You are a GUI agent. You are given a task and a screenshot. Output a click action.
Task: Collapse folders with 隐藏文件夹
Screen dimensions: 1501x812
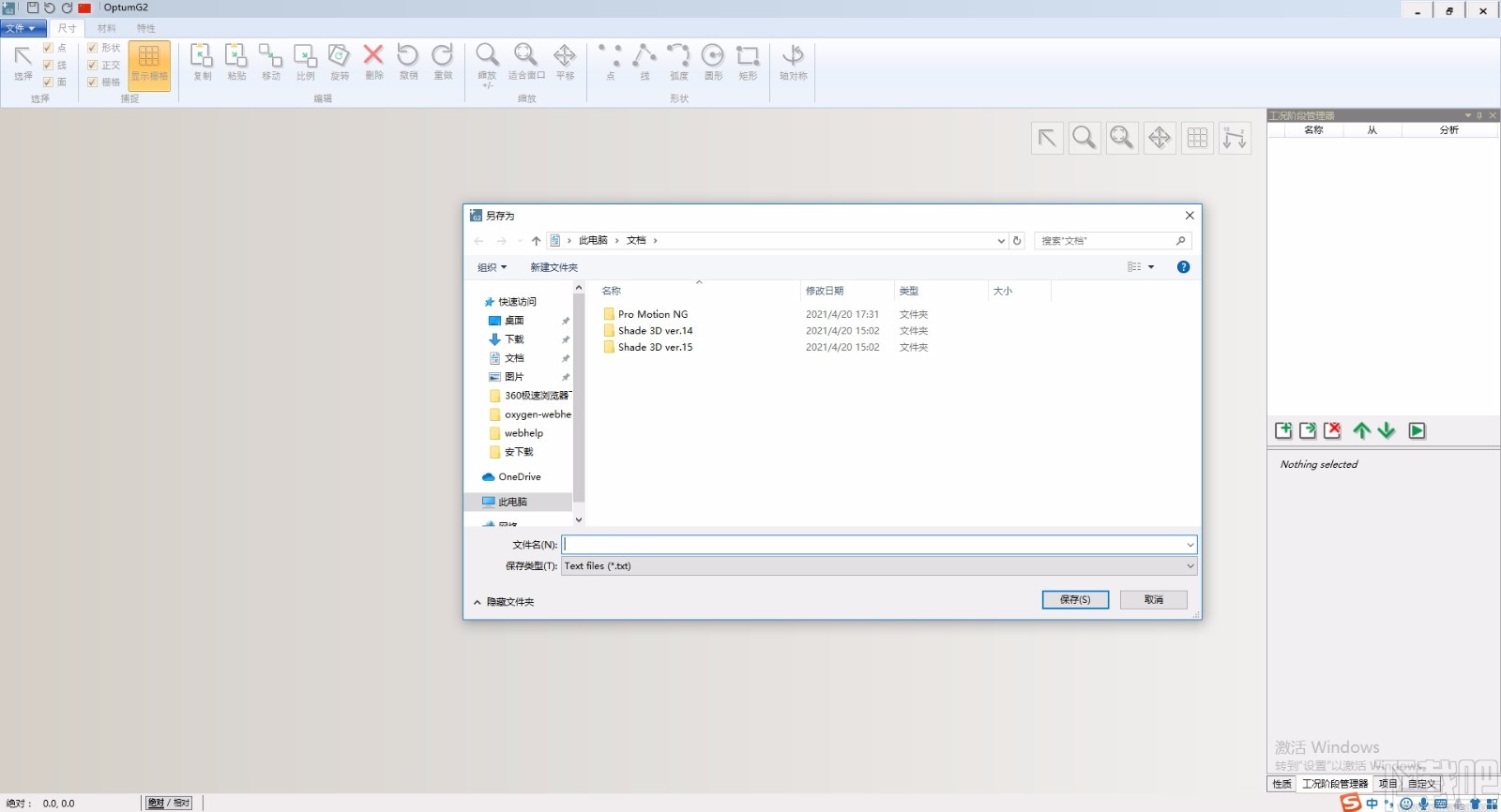504,602
